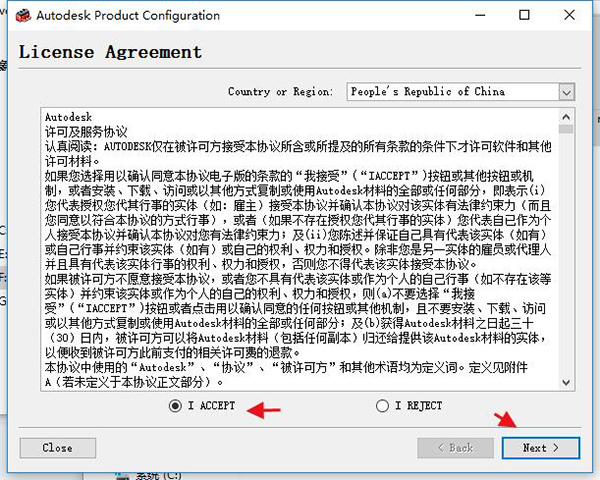Viewport: 600px width, 480px height.
Task: Maximize the Autodesk Product Configuration window
Action: (x=524, y=15)
